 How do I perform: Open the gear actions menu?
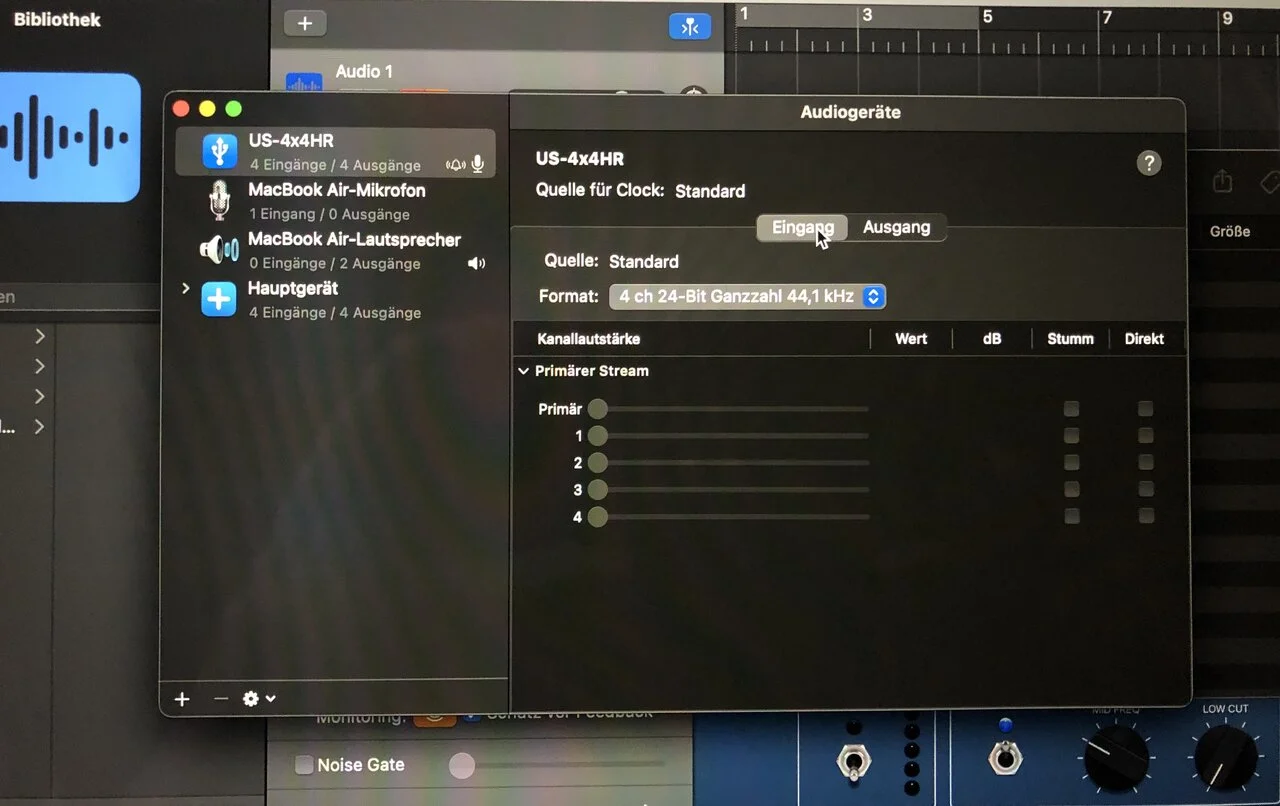[x=259, y=699]
